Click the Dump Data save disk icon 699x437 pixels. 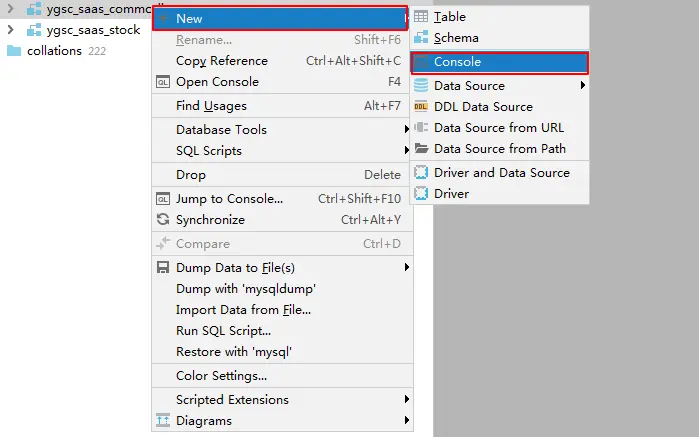pyautogui.click(x=163, y=268)
